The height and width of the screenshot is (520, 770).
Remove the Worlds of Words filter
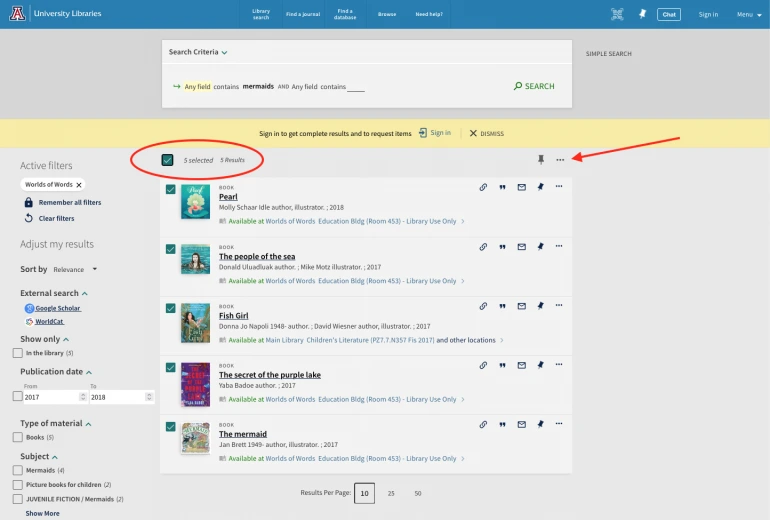point(79,185)
